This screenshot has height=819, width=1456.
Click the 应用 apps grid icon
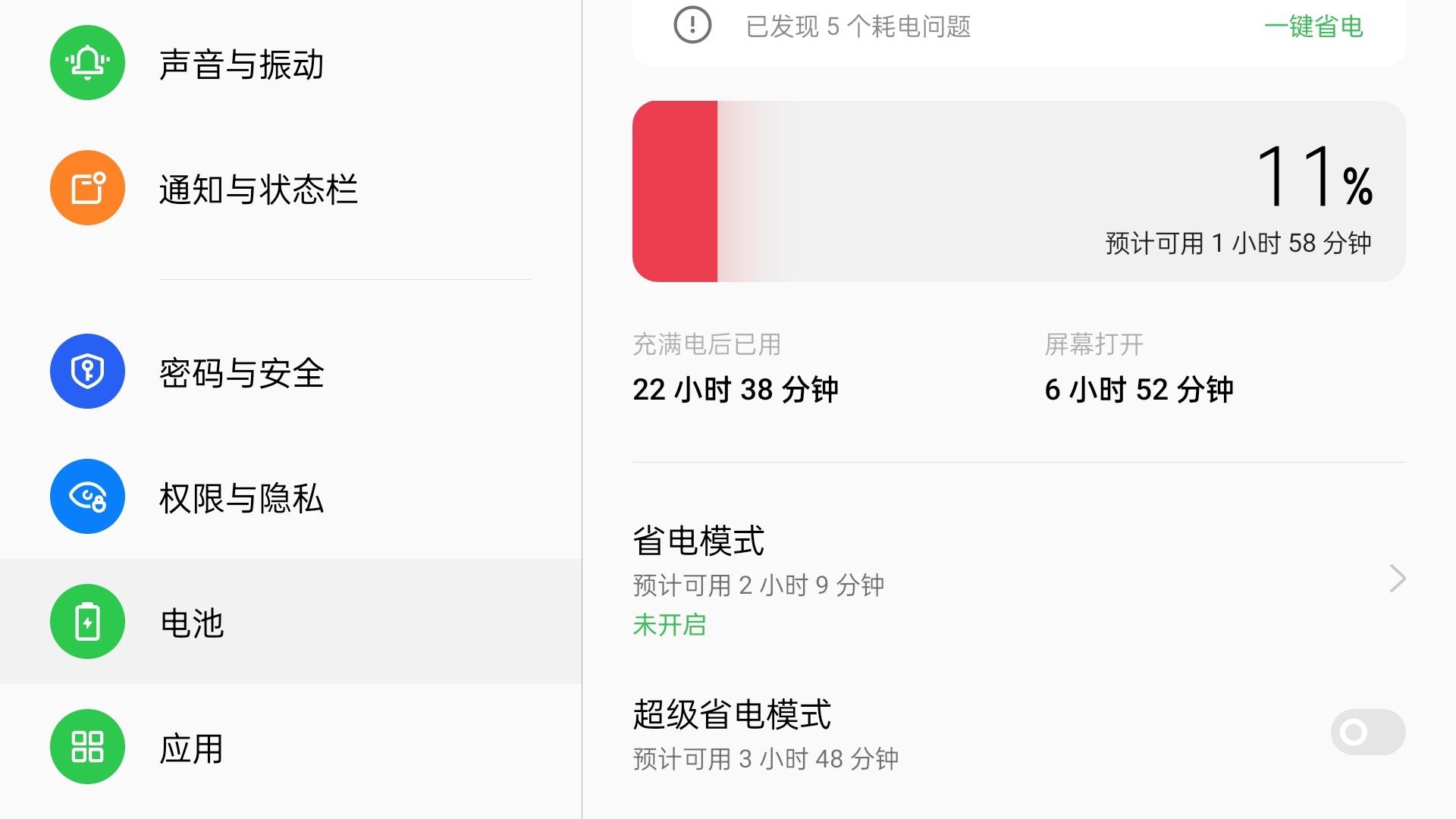point(87,747)
